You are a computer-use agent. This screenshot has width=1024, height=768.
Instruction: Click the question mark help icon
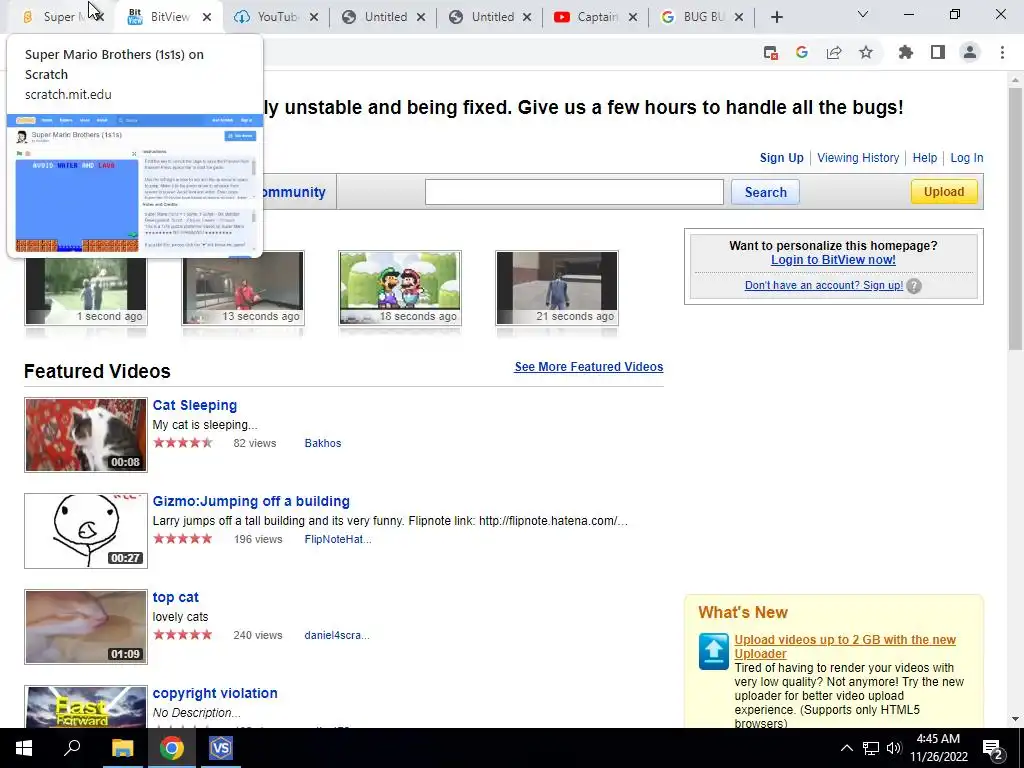pyautogui.click(x=914, y=285)
